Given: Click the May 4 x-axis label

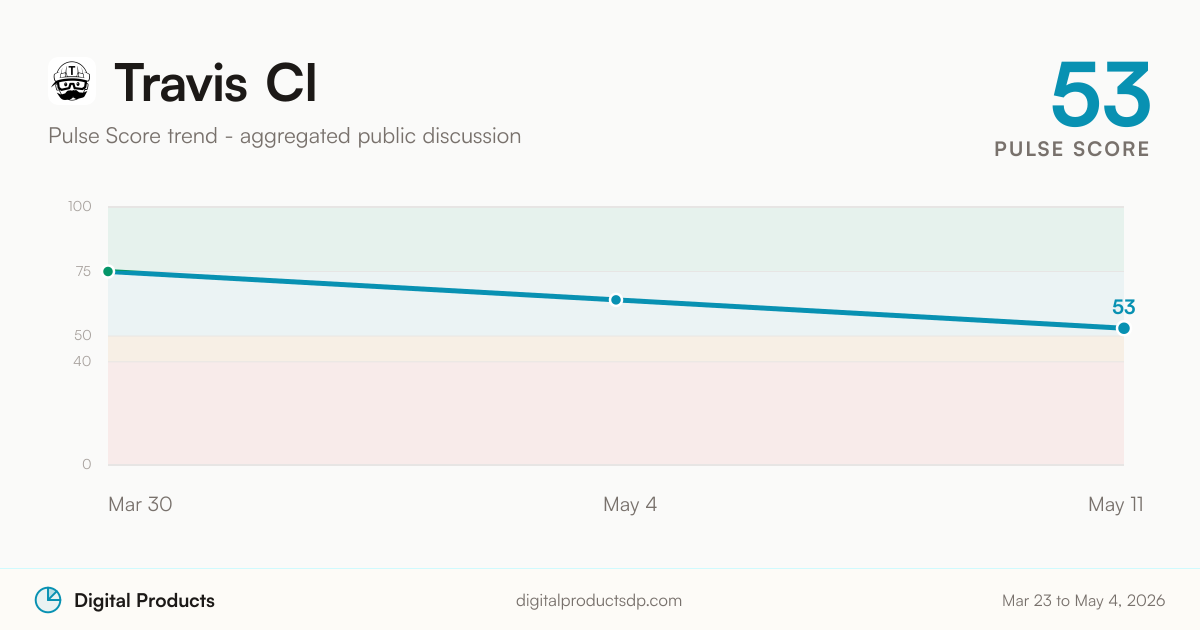Looking at the screenshot, I should point(630,505).
